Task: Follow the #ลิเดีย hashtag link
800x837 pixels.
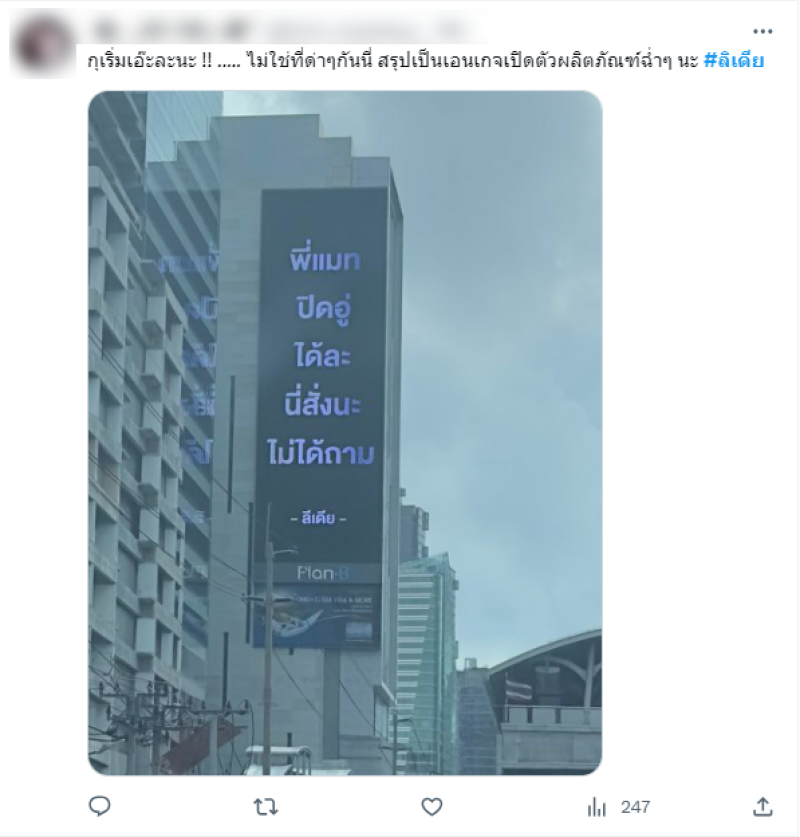Action: (x=734, y=60)
